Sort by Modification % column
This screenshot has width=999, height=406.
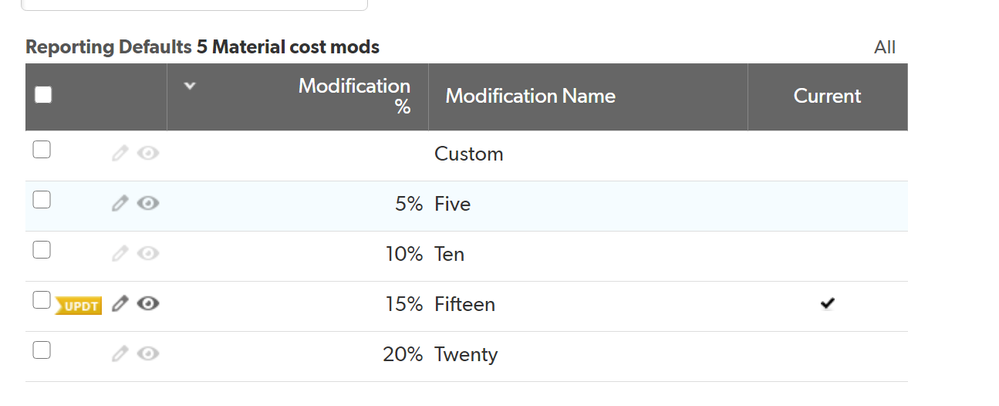point(354,96)
